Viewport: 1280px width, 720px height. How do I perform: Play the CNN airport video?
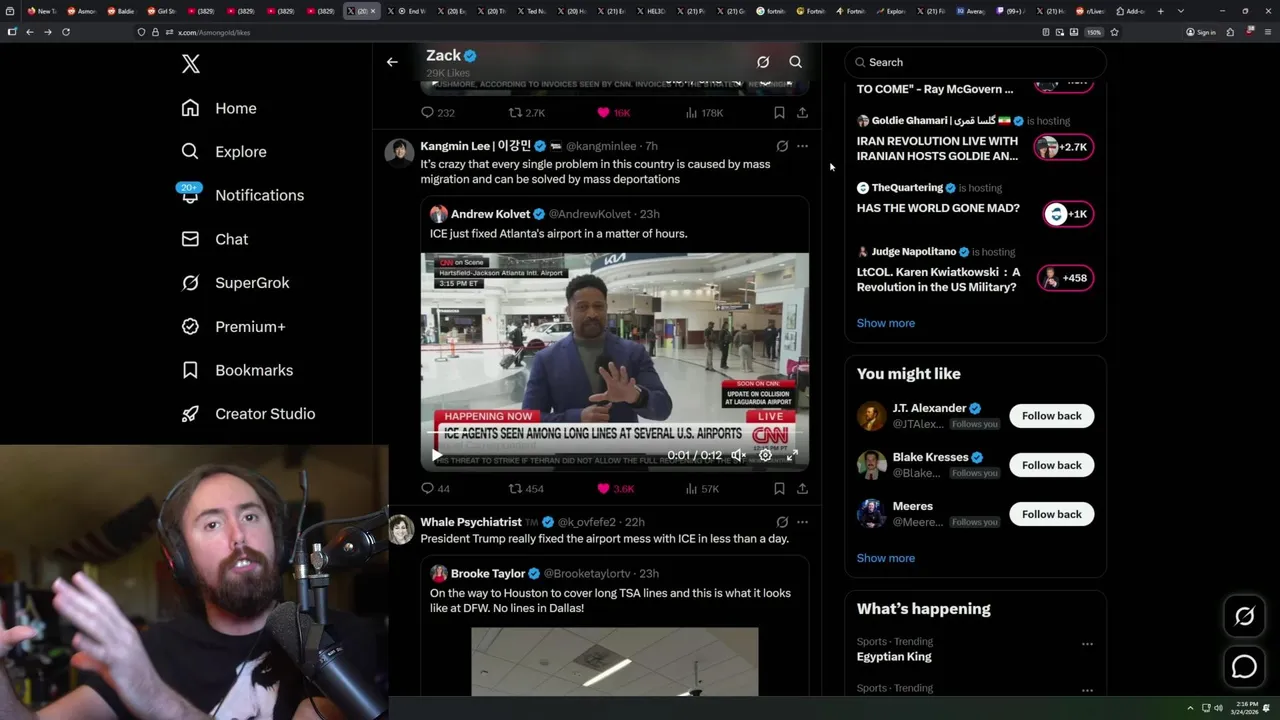(x=437, y=455)
